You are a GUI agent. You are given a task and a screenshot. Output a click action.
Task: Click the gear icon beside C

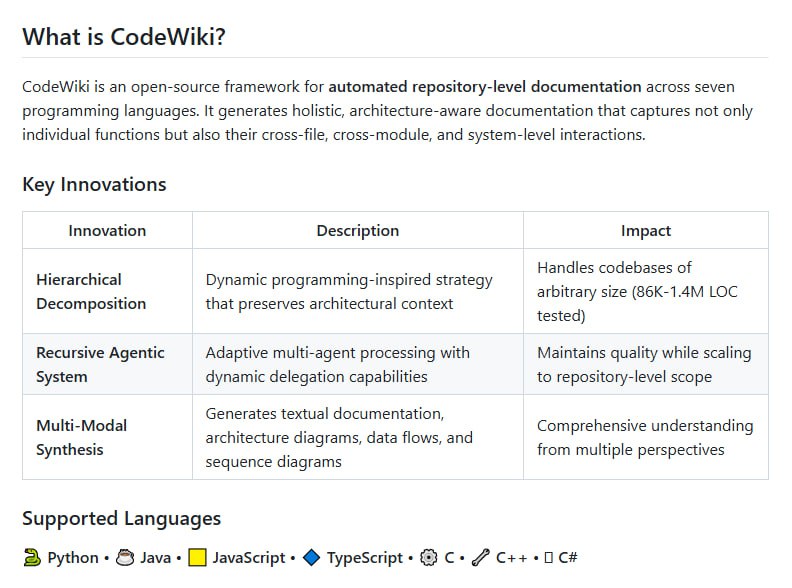tap(429, 557)
